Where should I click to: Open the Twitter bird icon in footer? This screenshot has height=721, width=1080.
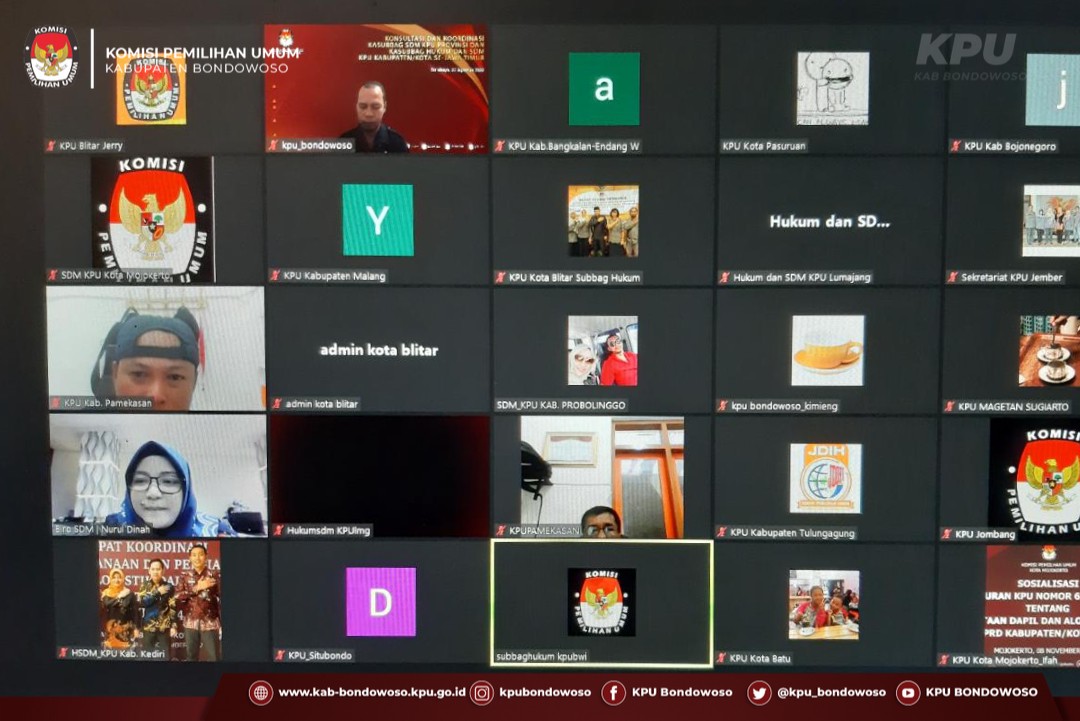coord(759,693)
